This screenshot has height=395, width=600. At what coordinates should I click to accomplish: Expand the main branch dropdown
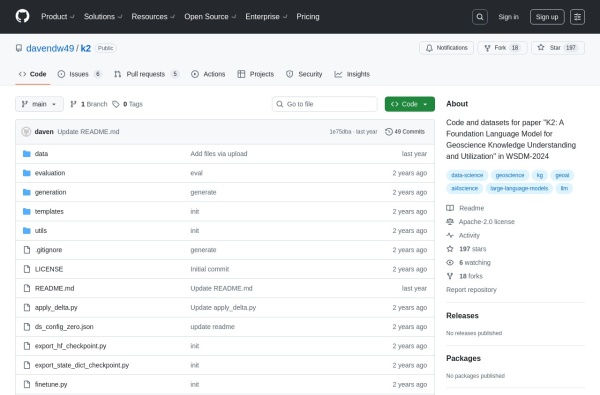pos(39,104)
